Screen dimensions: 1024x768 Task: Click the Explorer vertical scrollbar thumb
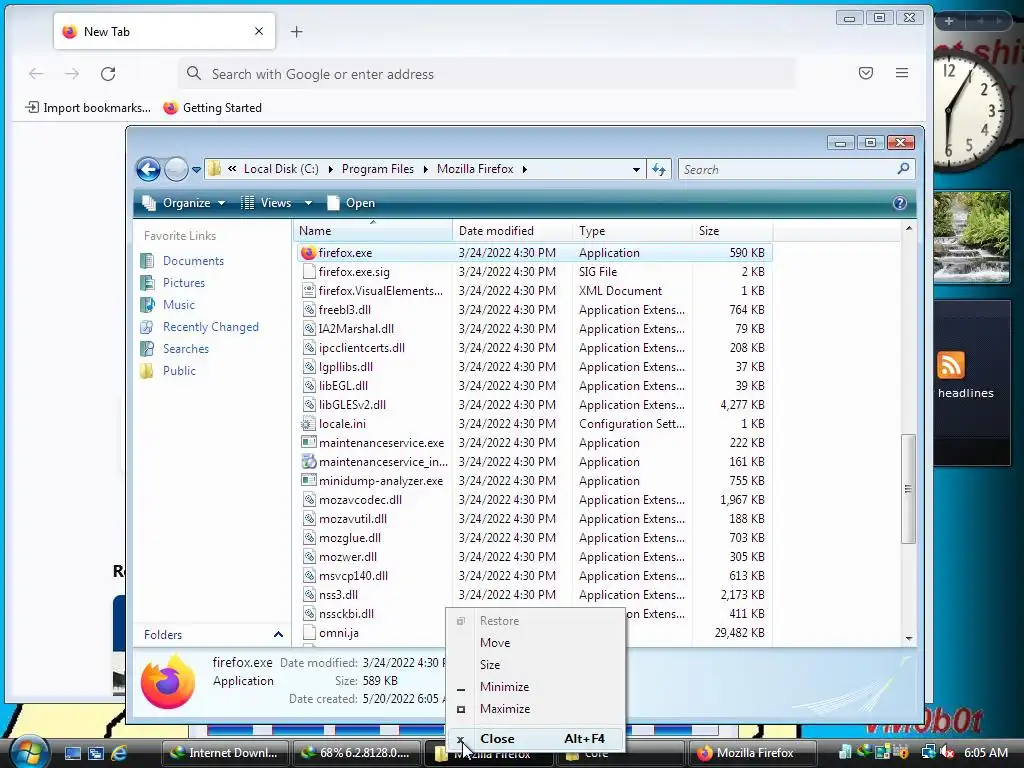tap(908, 488)
